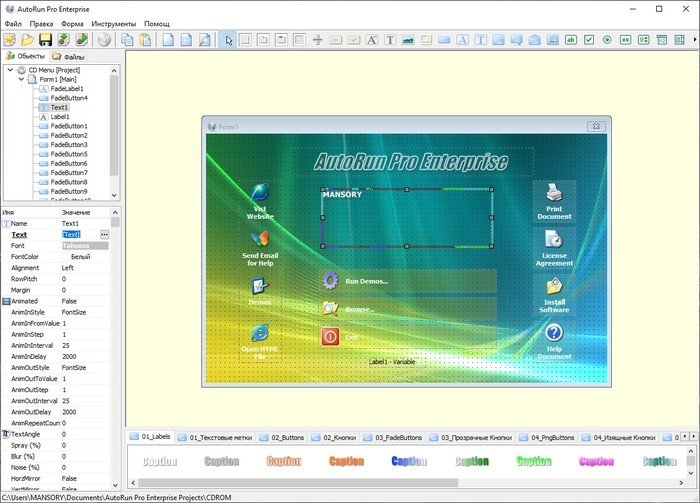The image size is (700, 503).
Task: Select the pointer arrow tool
Action: (x=229, y=40)
